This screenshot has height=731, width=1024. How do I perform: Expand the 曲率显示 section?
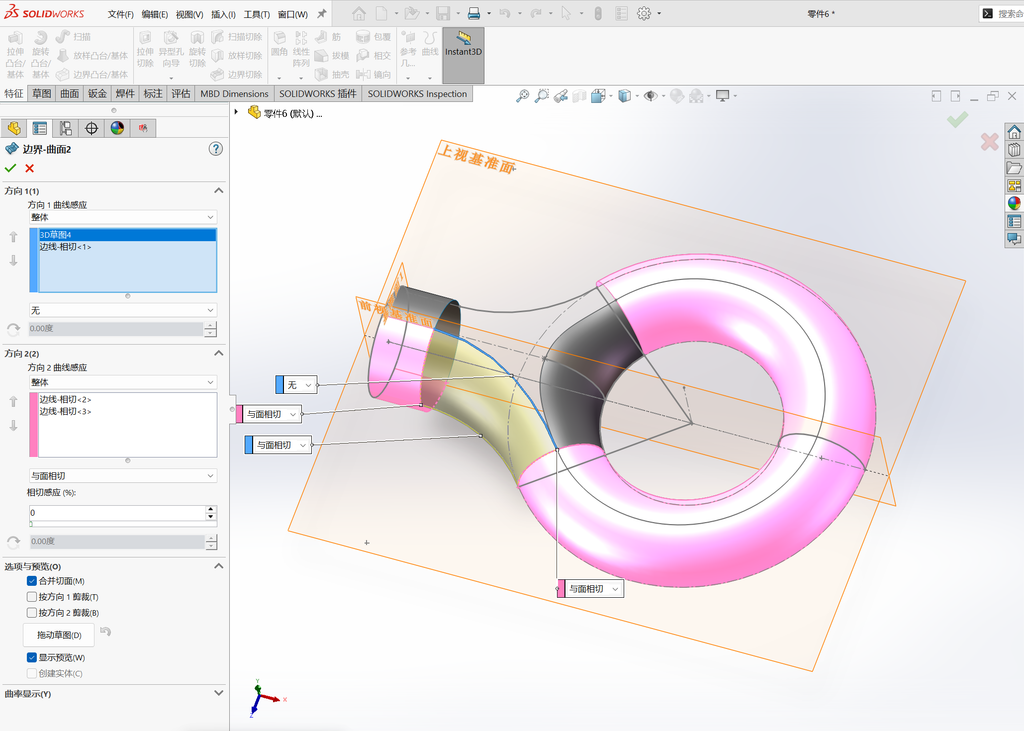[x=219, y=693]
